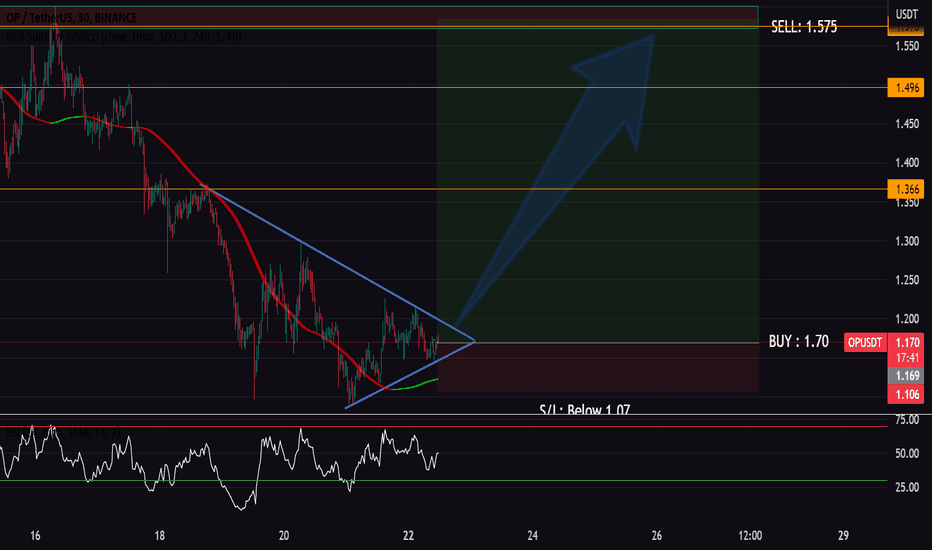
Task: Click the 50.00 RSI axis value
Action: click(x=907, y=454)
